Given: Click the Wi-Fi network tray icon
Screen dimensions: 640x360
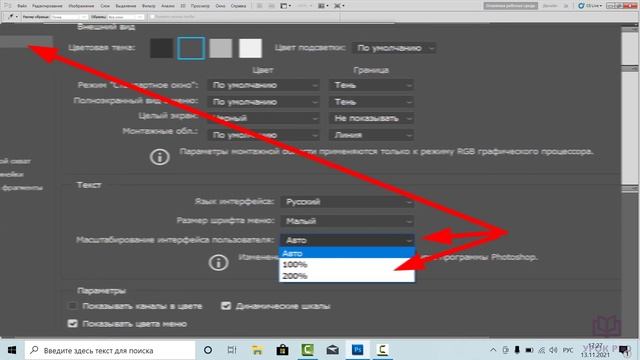Looking at the screenshot, I should tap(542, 350).
